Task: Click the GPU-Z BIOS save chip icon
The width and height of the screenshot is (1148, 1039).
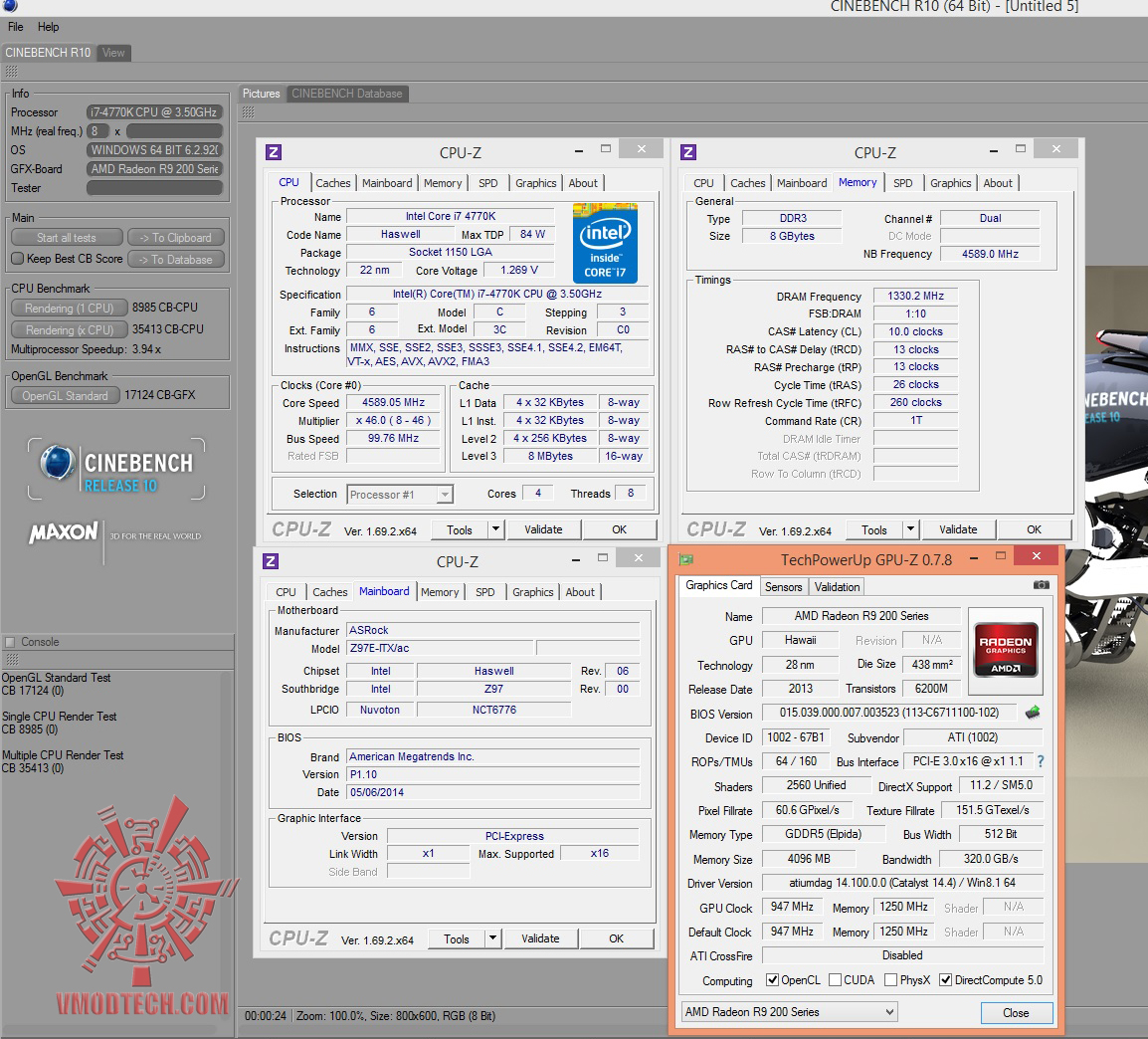Action: pos(1033,712)
